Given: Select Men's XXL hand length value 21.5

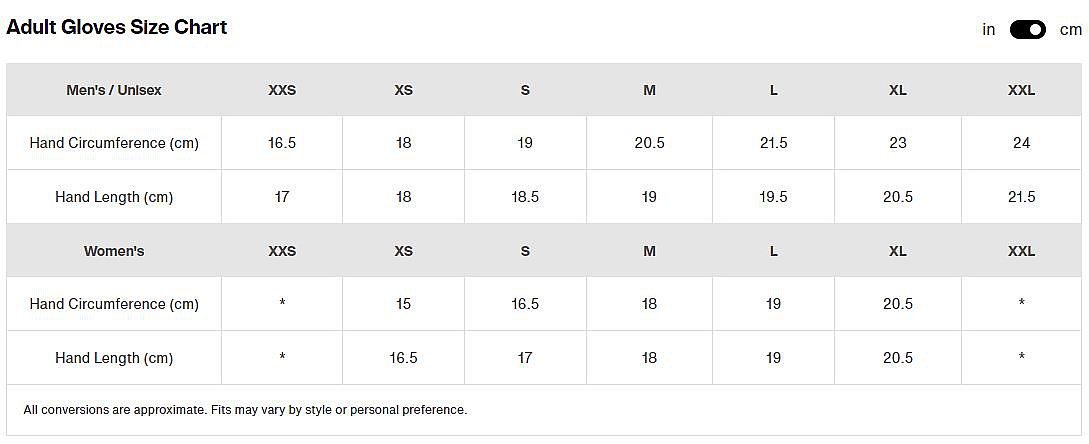Looking at the screenshot, I should 1021,197.
